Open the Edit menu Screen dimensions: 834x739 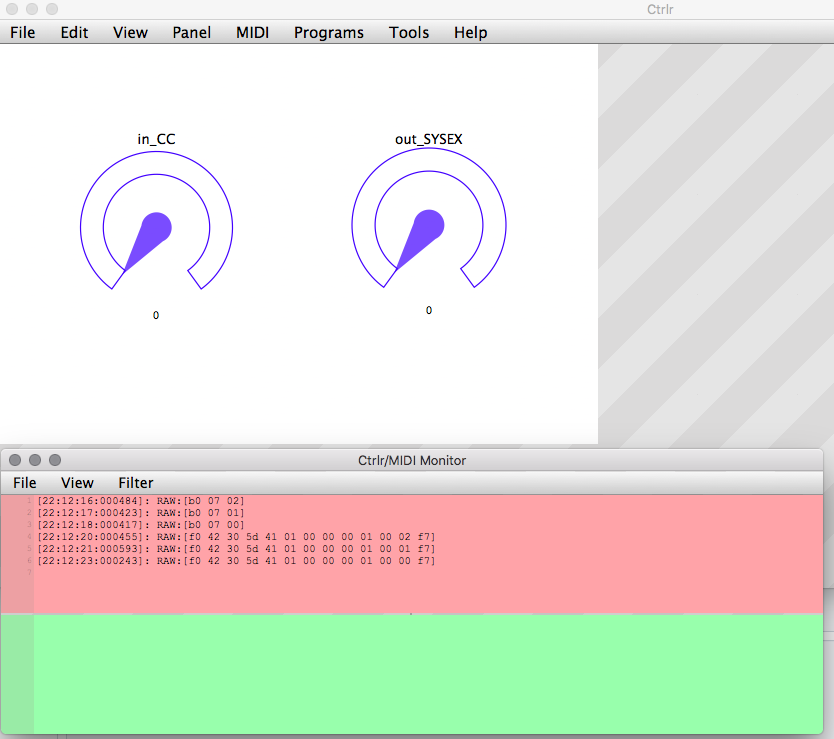[x=74, y=32]
